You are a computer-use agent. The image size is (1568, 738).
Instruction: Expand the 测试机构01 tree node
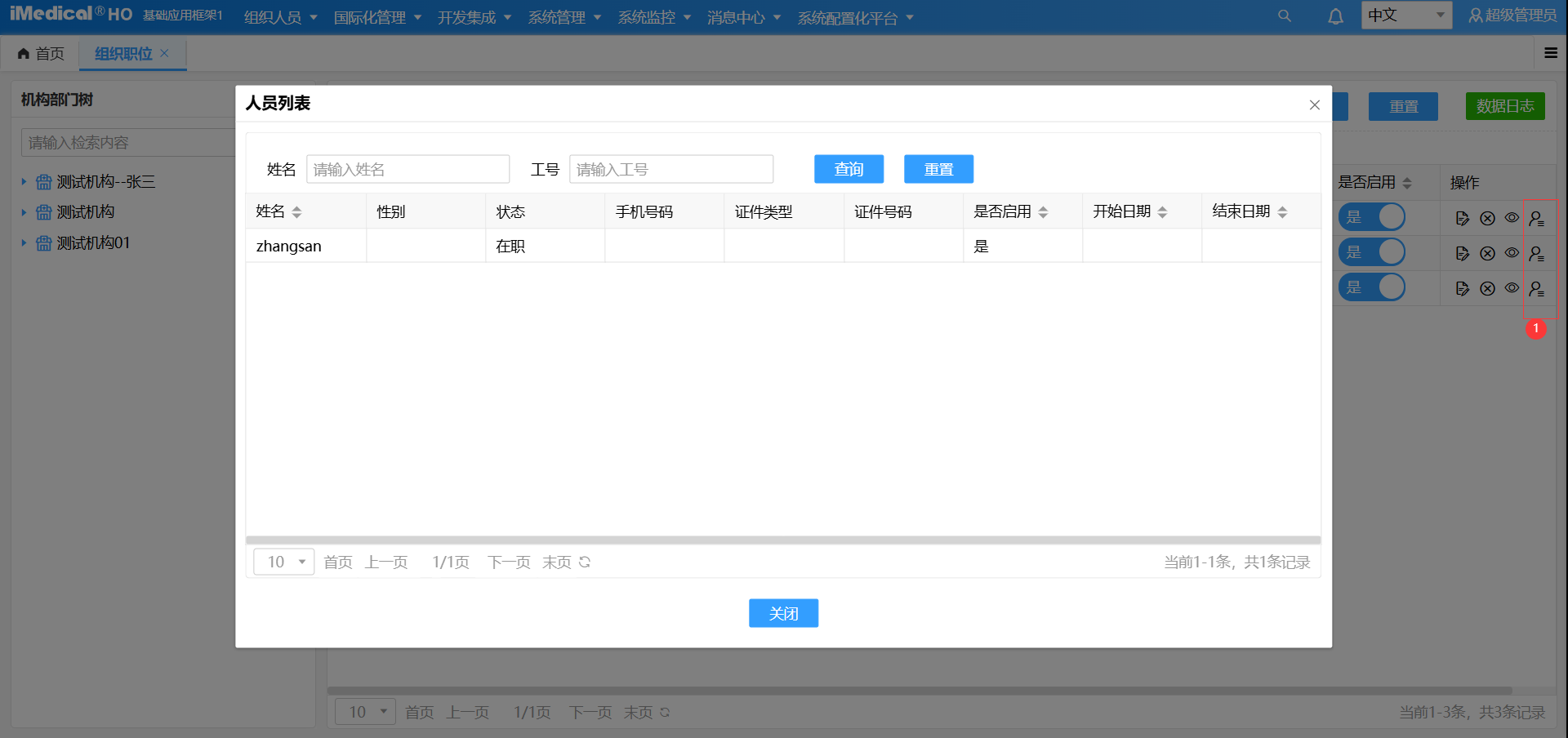click(24, 242)
